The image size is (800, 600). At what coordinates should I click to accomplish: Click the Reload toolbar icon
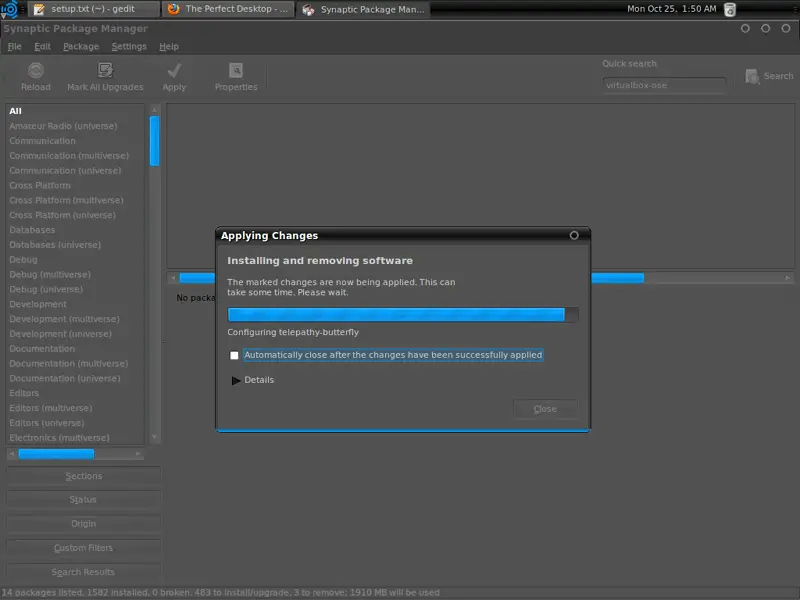36,70
